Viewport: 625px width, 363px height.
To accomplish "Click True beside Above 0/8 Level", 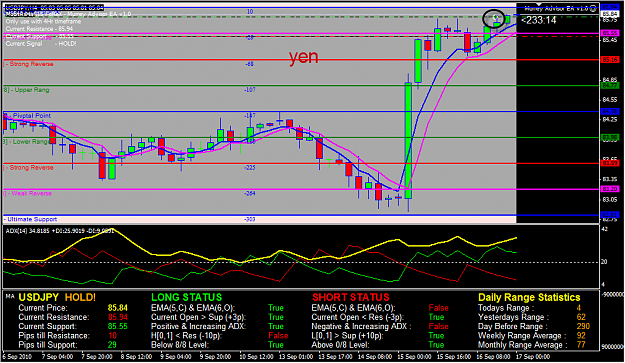I will (x=436, y=345).
